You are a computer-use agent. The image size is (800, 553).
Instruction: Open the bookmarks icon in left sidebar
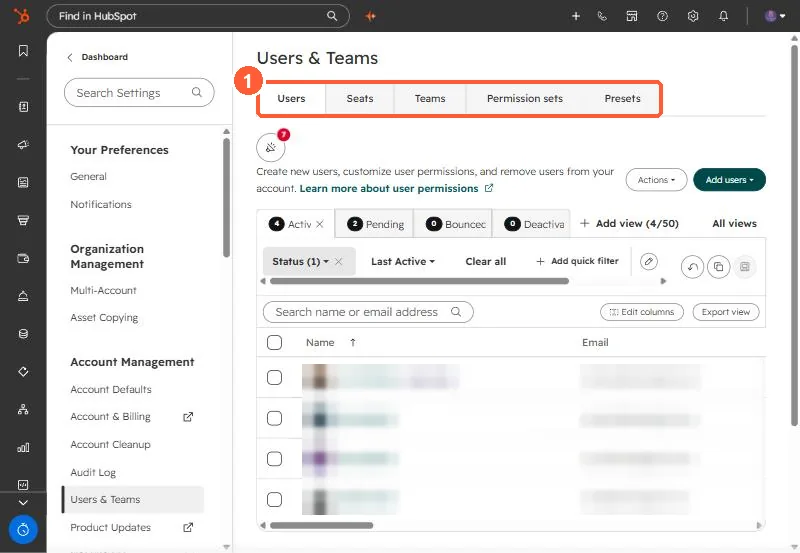(x=23, y=51)
